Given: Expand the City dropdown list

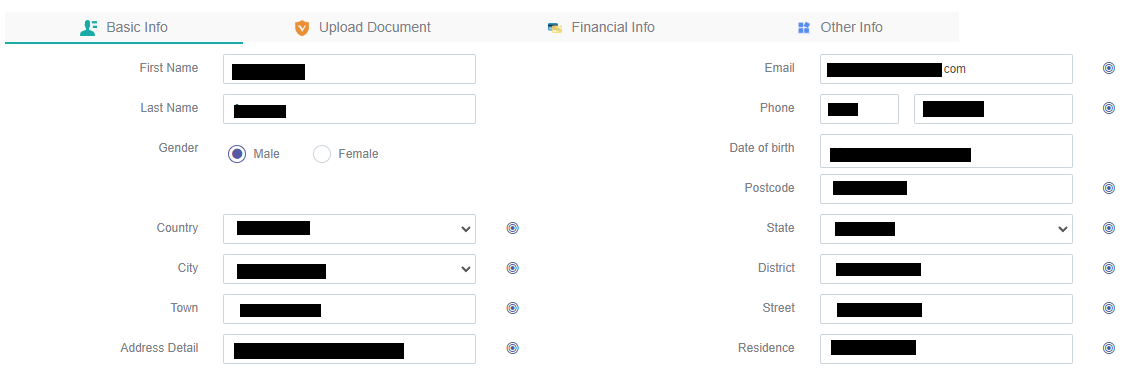Looking at the screenshot, I should click(349, 269).
